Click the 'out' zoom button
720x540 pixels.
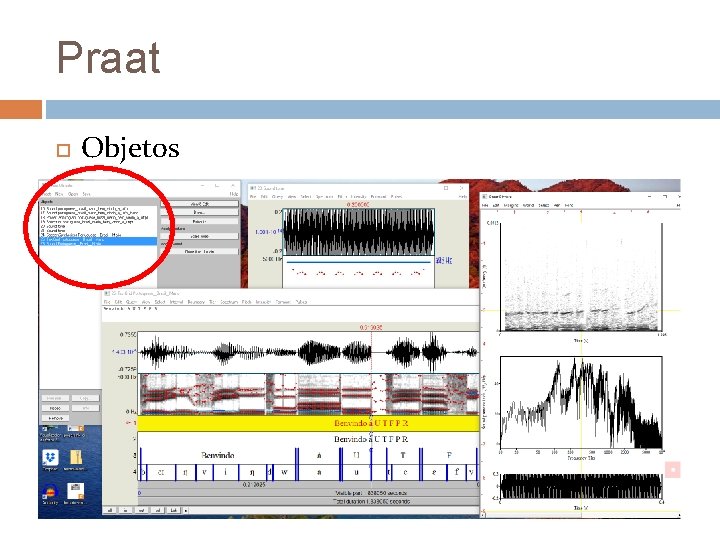coord(141,510)
